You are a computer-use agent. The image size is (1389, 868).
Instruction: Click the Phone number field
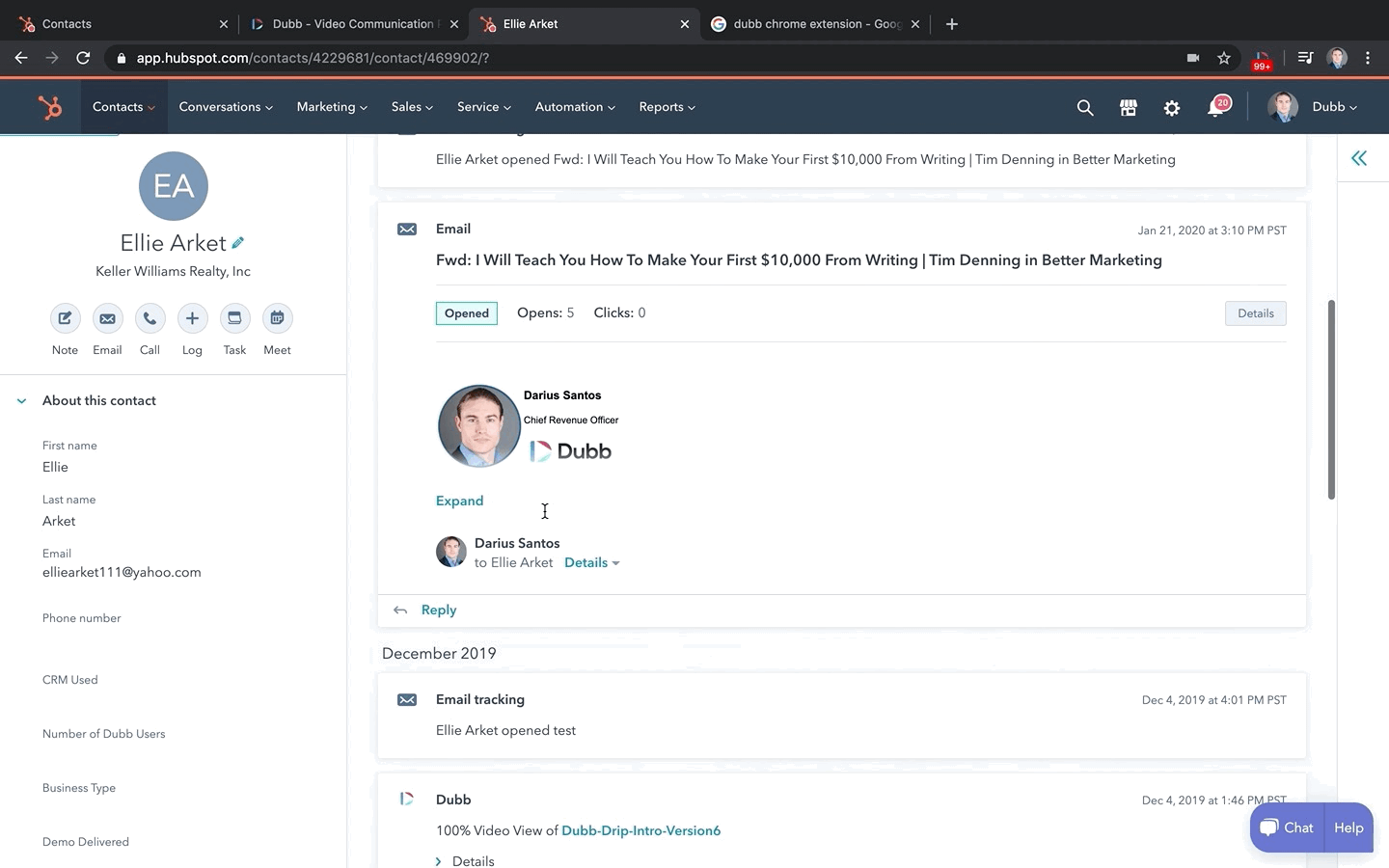coord(174,629)
